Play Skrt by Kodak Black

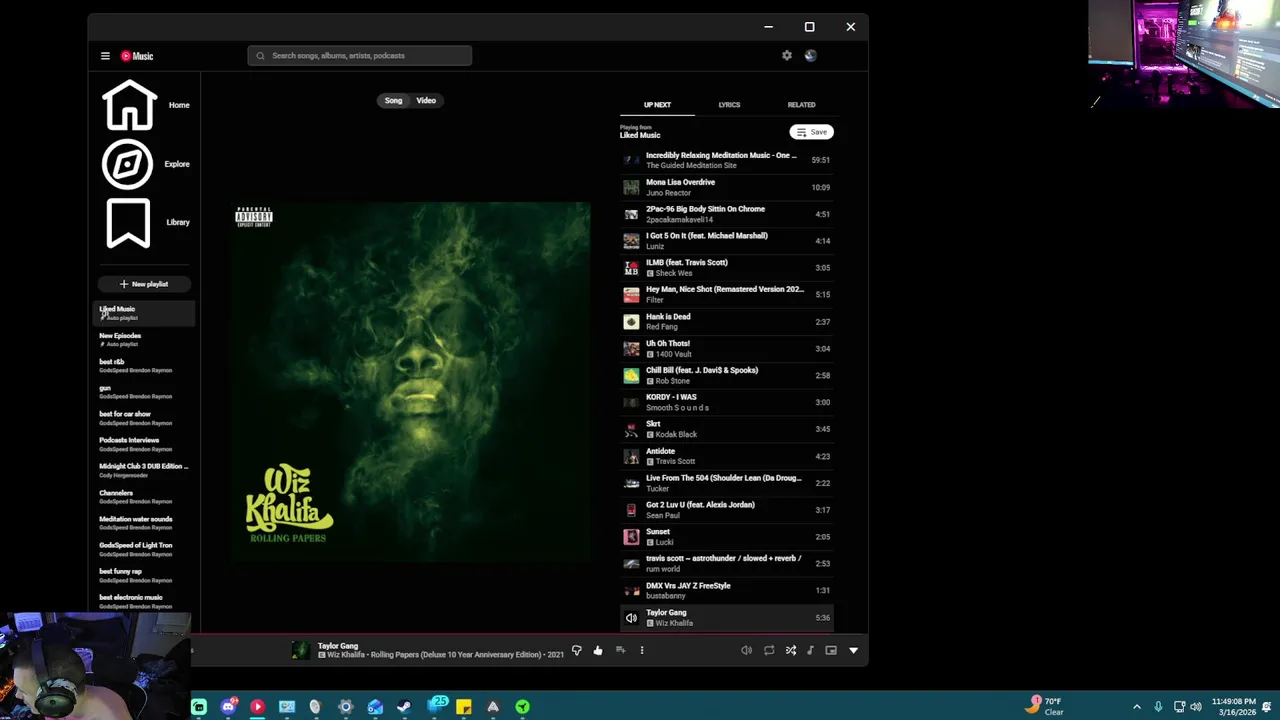pos(727,429)
